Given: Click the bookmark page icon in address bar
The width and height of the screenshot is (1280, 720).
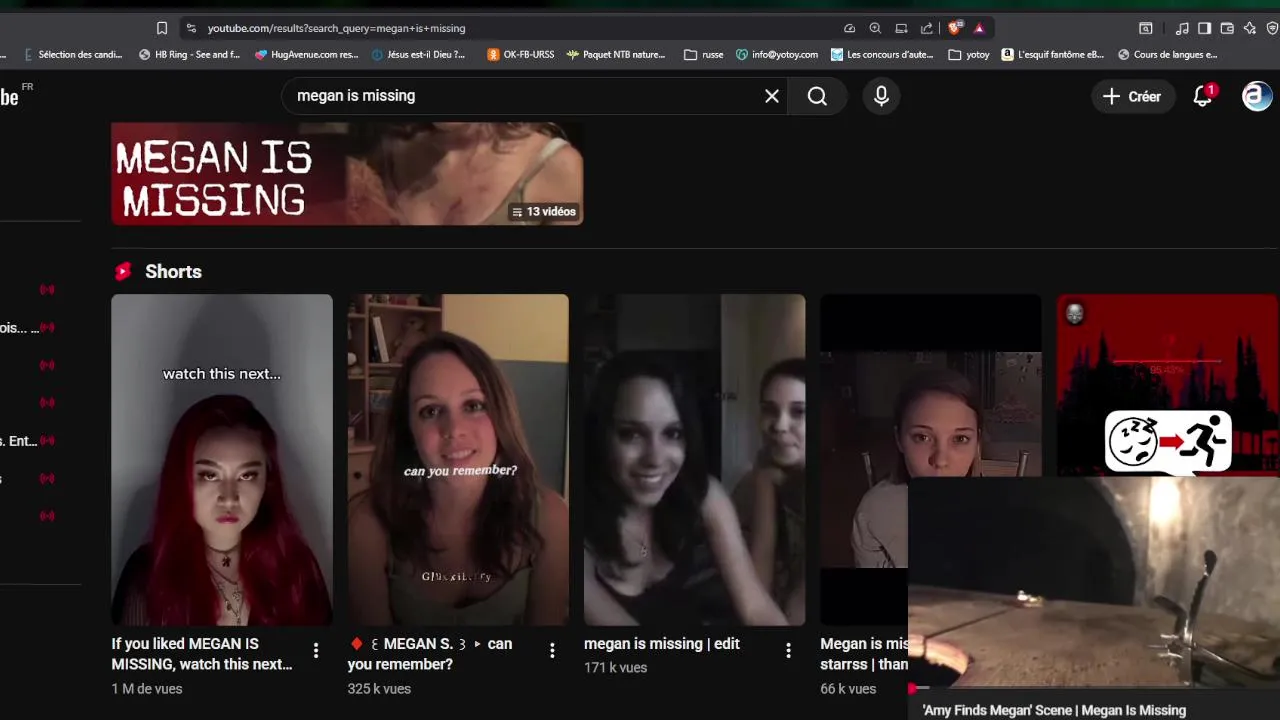Looking at the screenshot, I should [162, 28].
